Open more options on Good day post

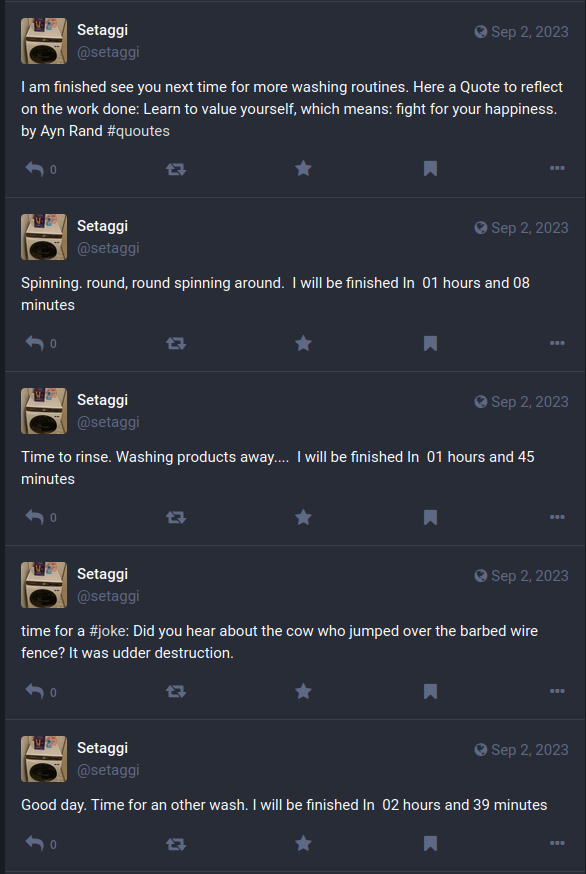click(x=557, y=843)
